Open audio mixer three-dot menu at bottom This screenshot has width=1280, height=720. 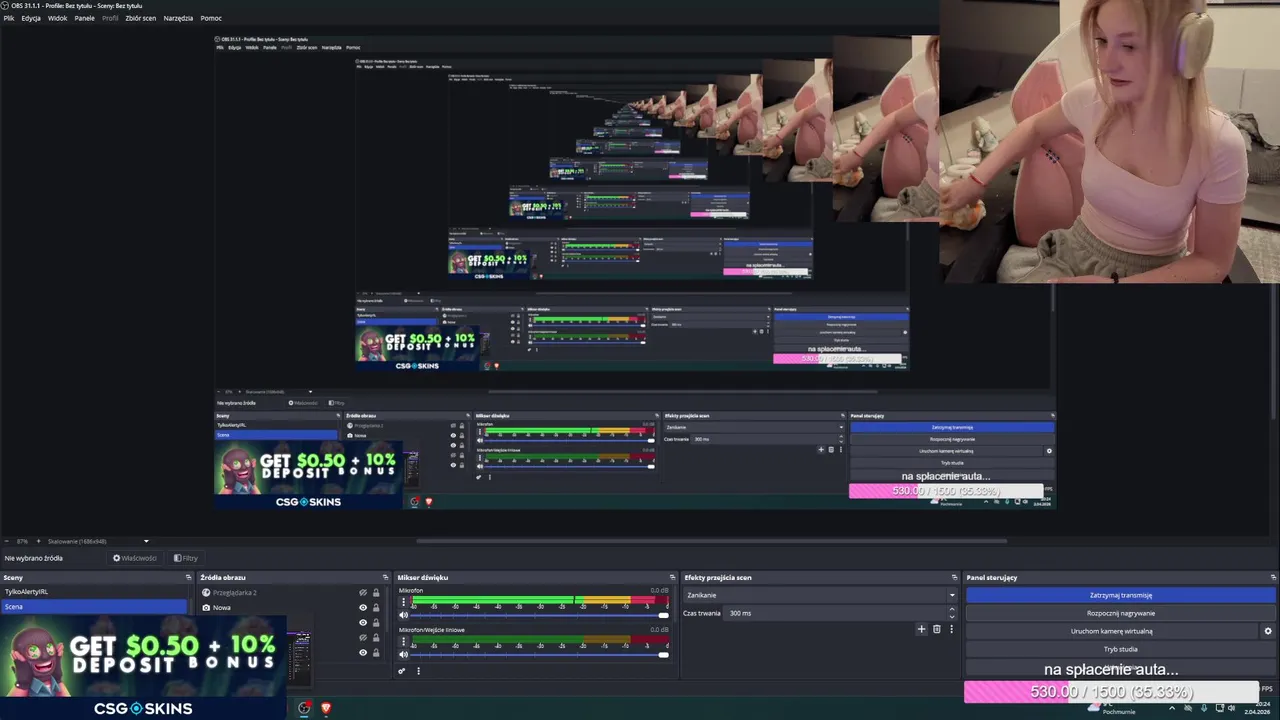(418, 671)
